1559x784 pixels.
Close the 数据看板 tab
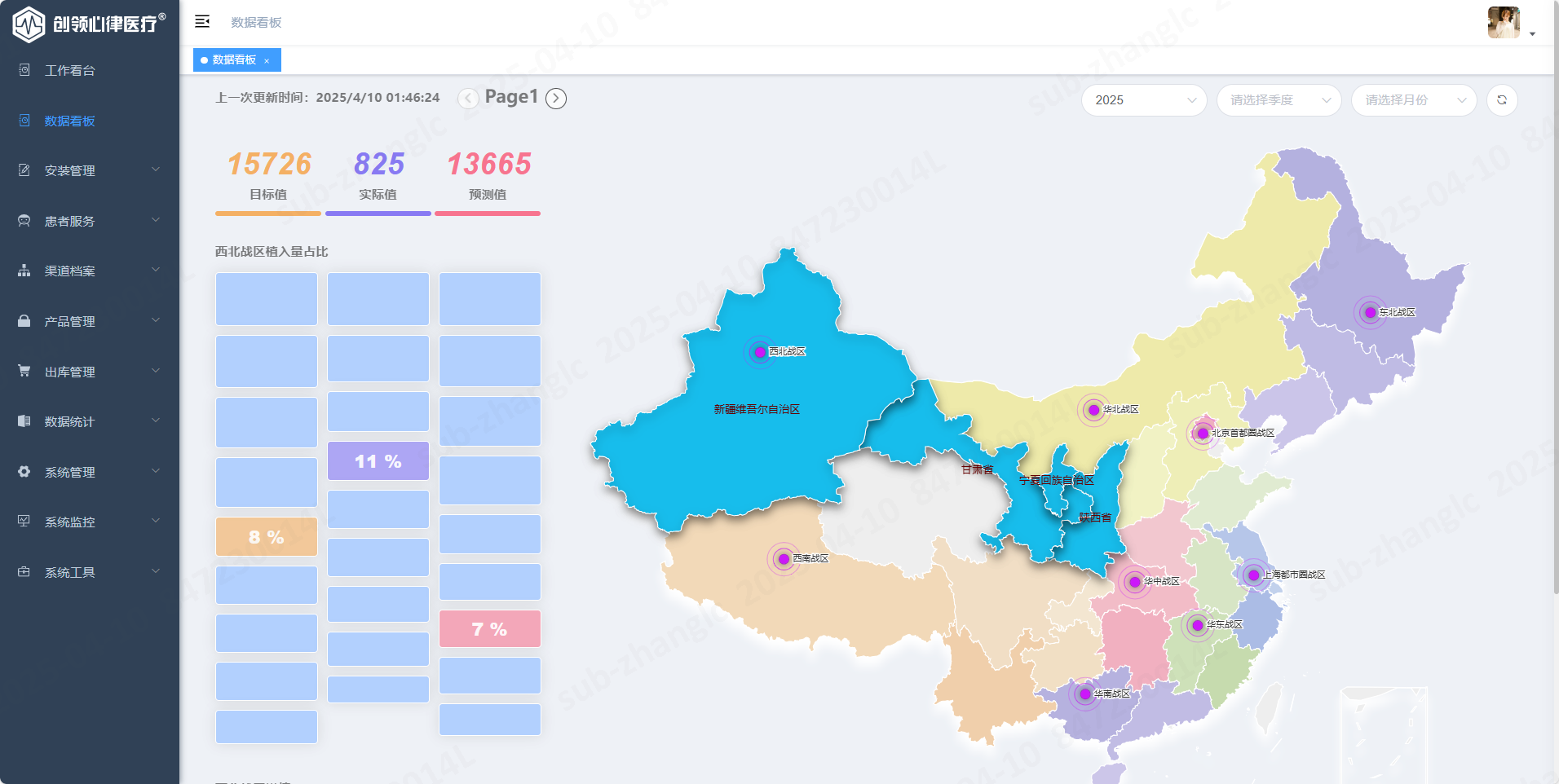[x=267, y=60]
